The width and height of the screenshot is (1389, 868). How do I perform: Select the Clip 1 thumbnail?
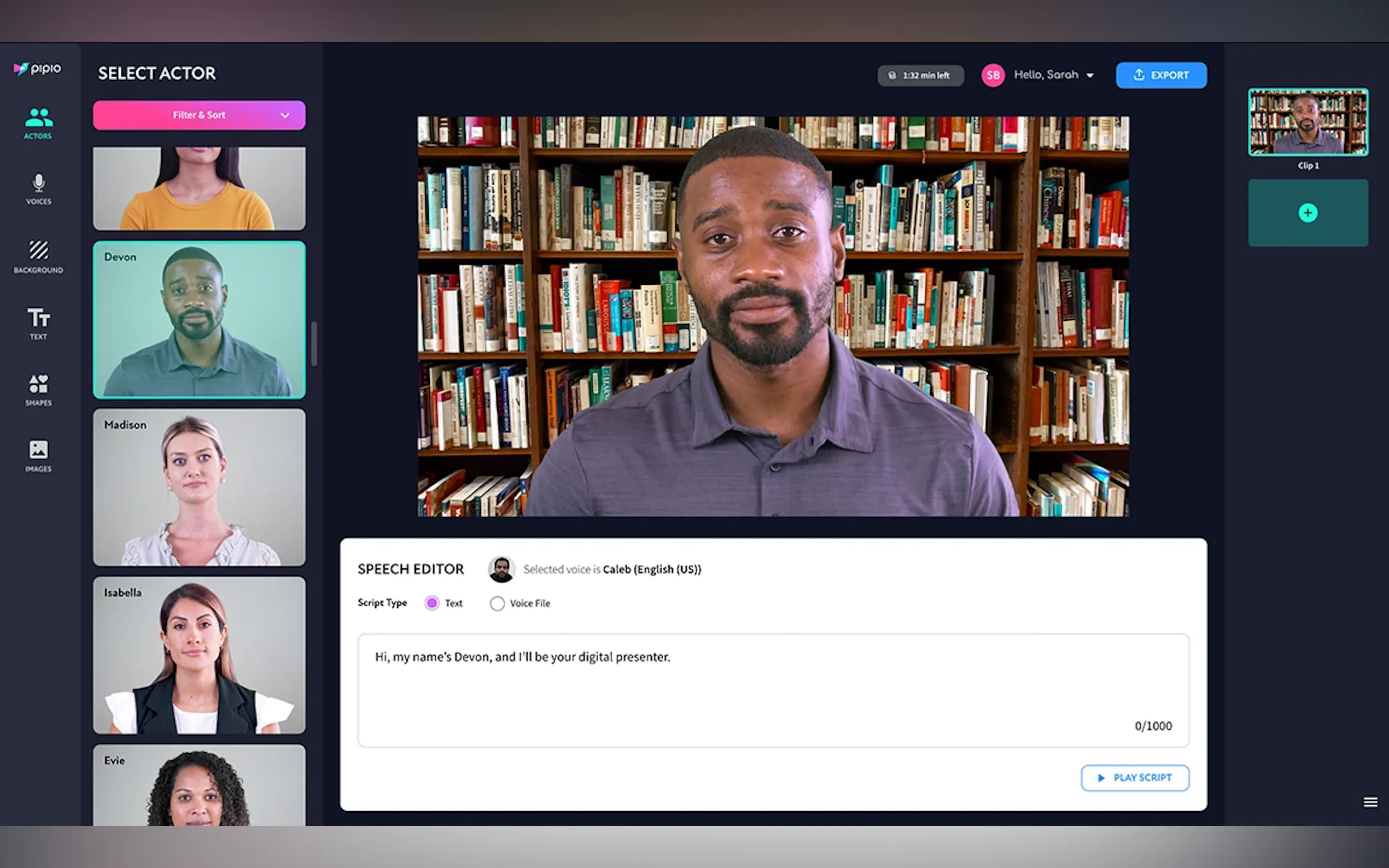click(x=1308, y=122)
